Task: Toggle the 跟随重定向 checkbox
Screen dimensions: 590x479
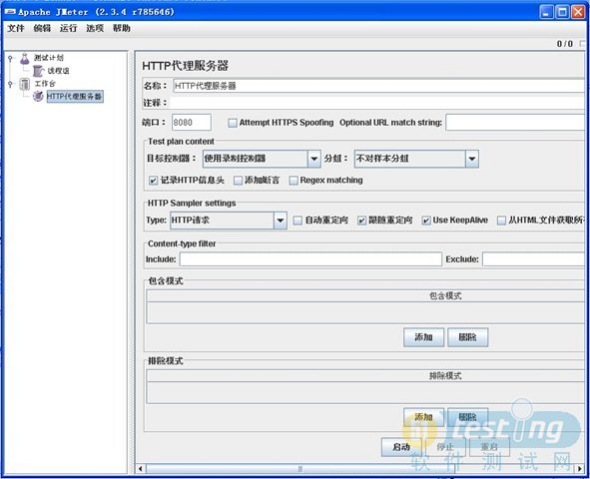Action: tap(362, 220)
